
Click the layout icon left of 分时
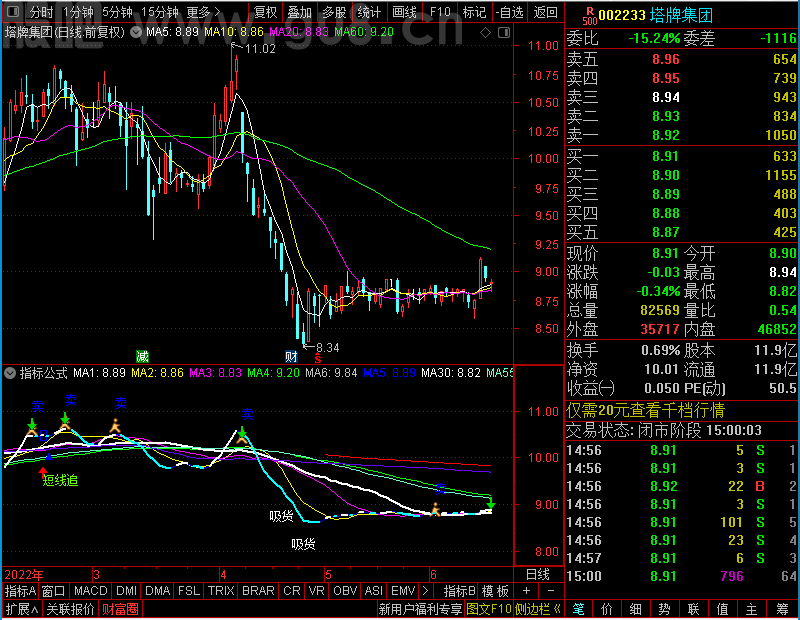(x=13, y=11)
